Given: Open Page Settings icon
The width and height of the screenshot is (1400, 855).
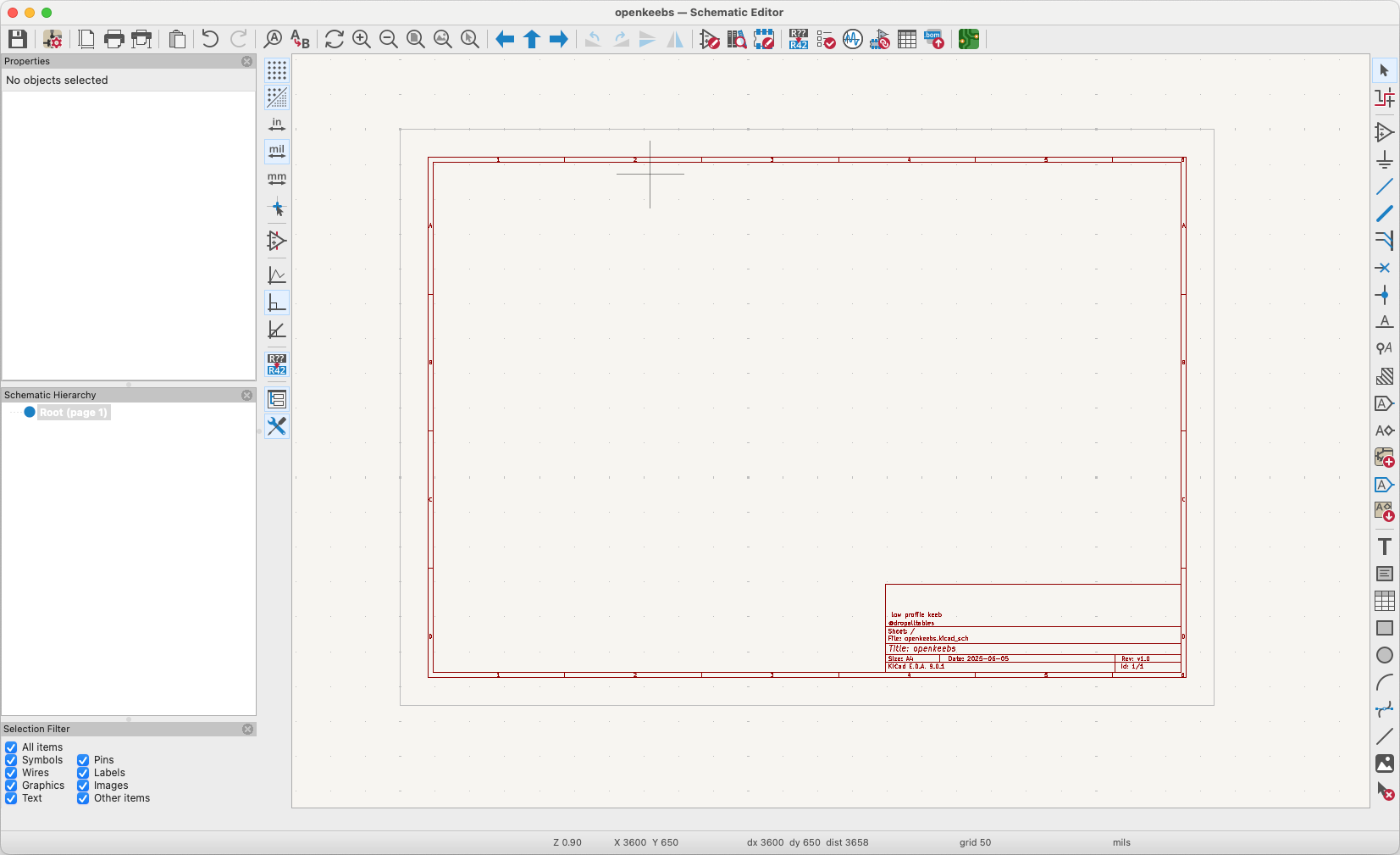Looking at the screenshot, I should (x=86, y=39).
